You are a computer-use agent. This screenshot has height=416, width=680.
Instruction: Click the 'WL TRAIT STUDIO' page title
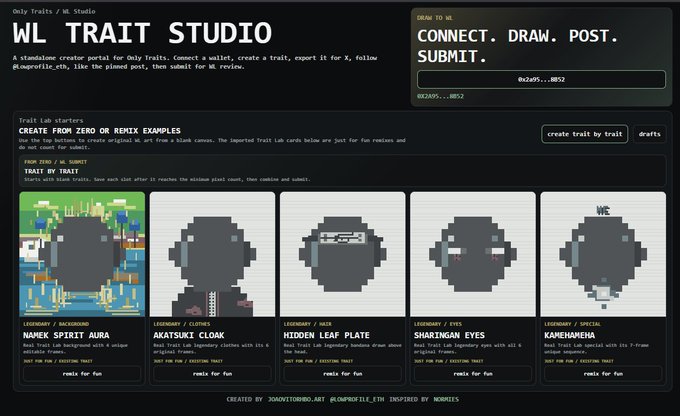coord(142,33)
